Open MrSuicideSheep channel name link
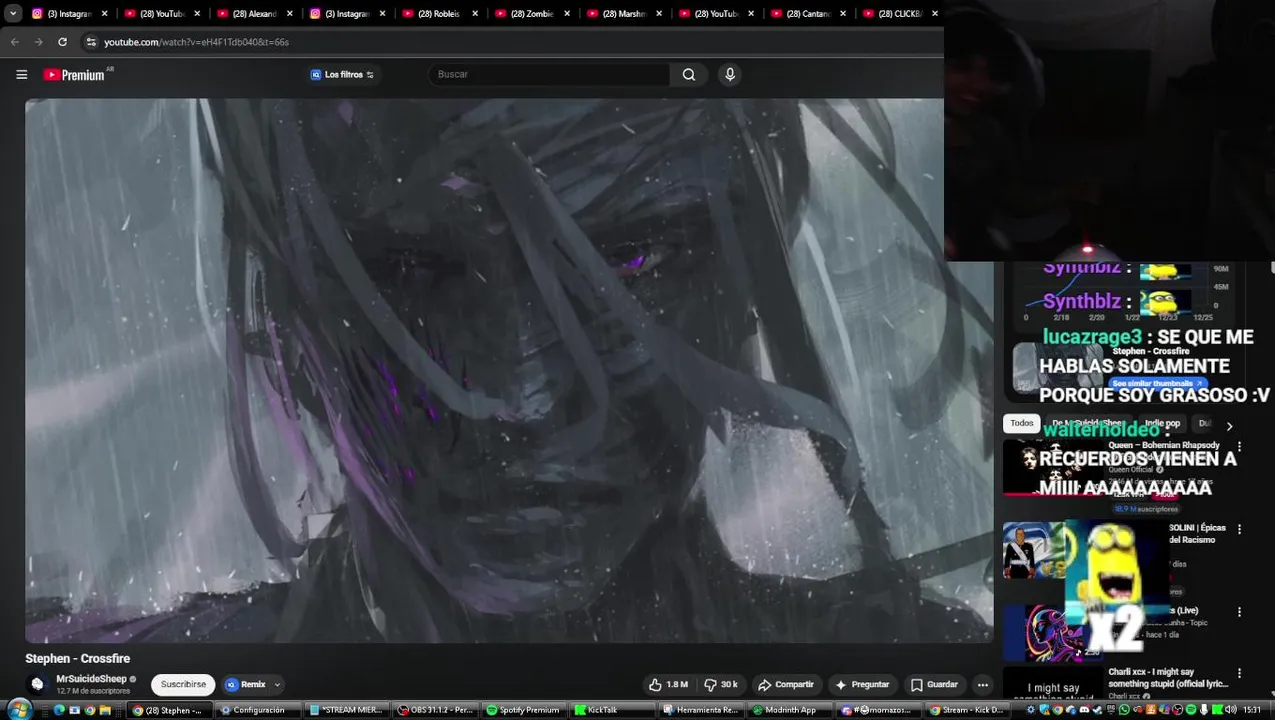 pos(91,679)
